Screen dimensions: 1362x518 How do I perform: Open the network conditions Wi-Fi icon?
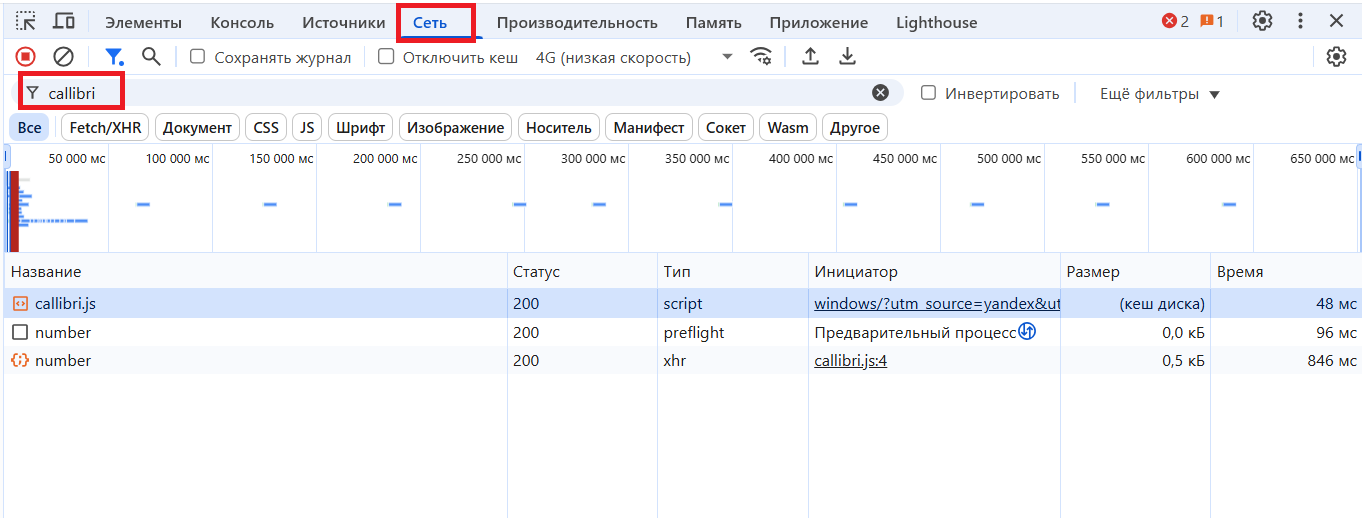[761, 57]
